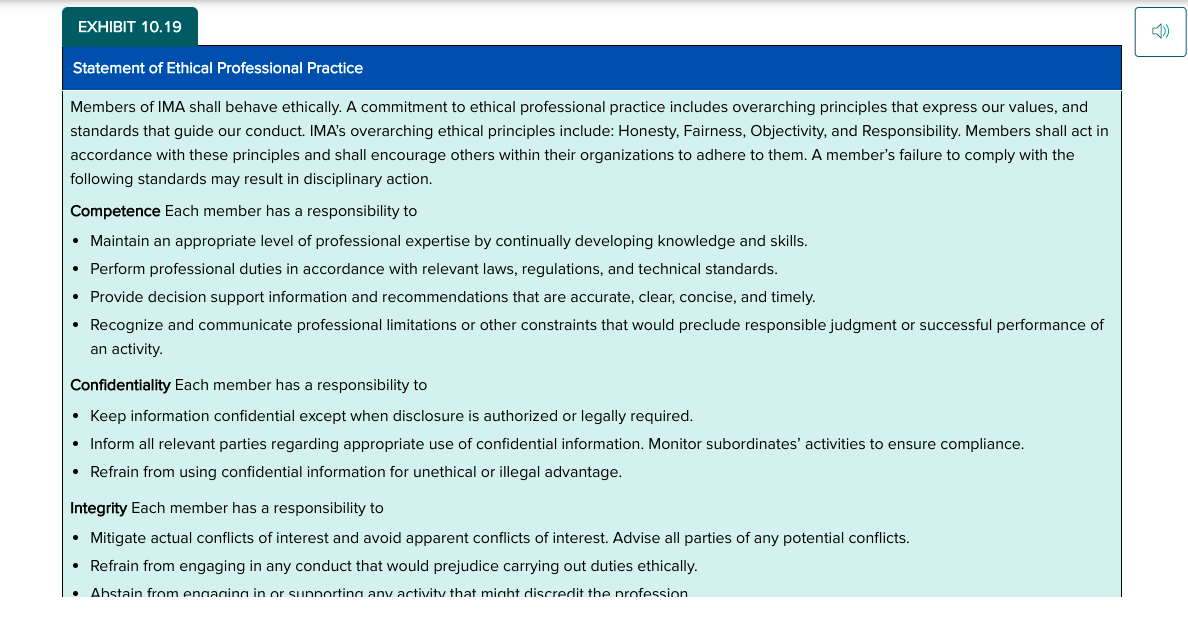Click the bullet about discrediting the profession
The height and width of the screenshot is (617, 1188).
[389, 591]
